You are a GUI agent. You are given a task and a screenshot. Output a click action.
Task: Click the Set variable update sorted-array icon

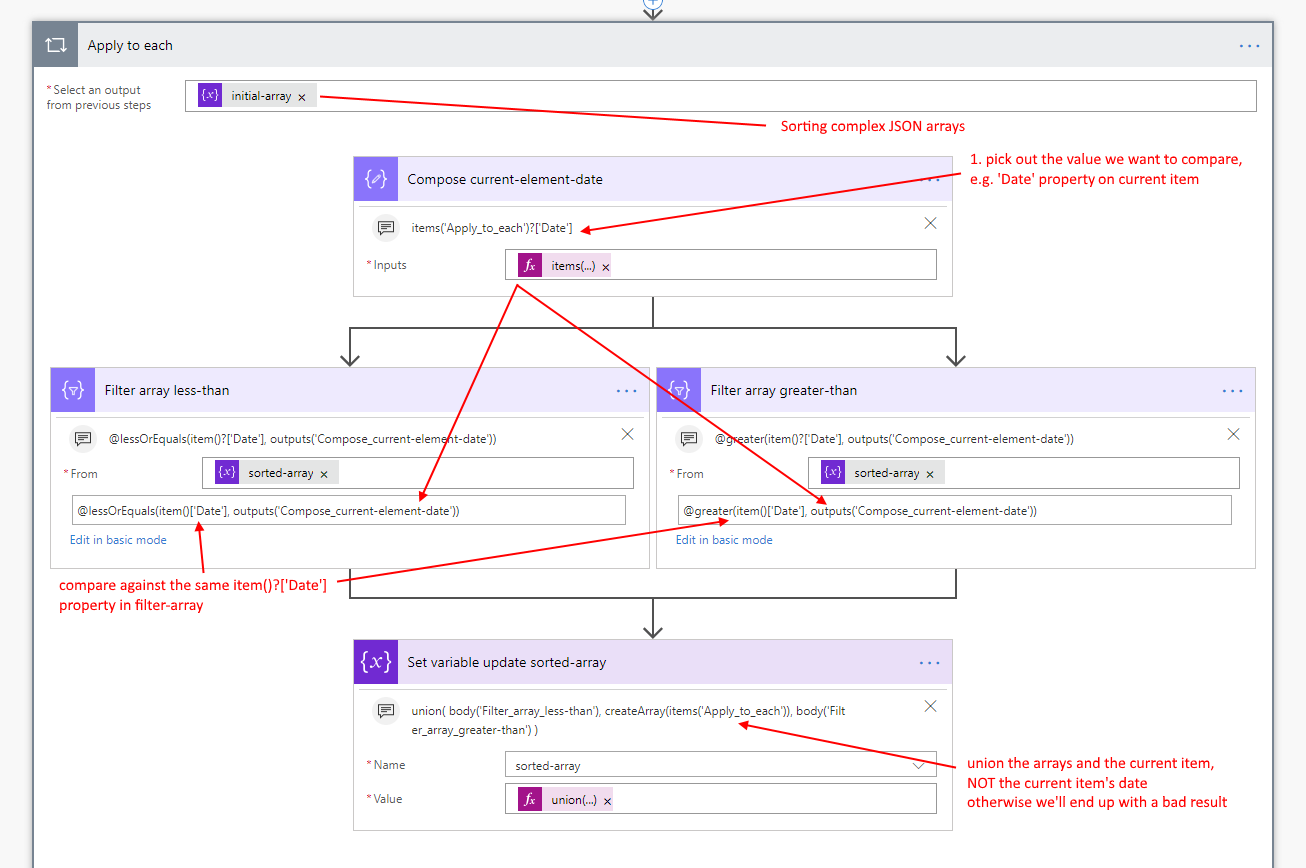[x=376, y=663]
